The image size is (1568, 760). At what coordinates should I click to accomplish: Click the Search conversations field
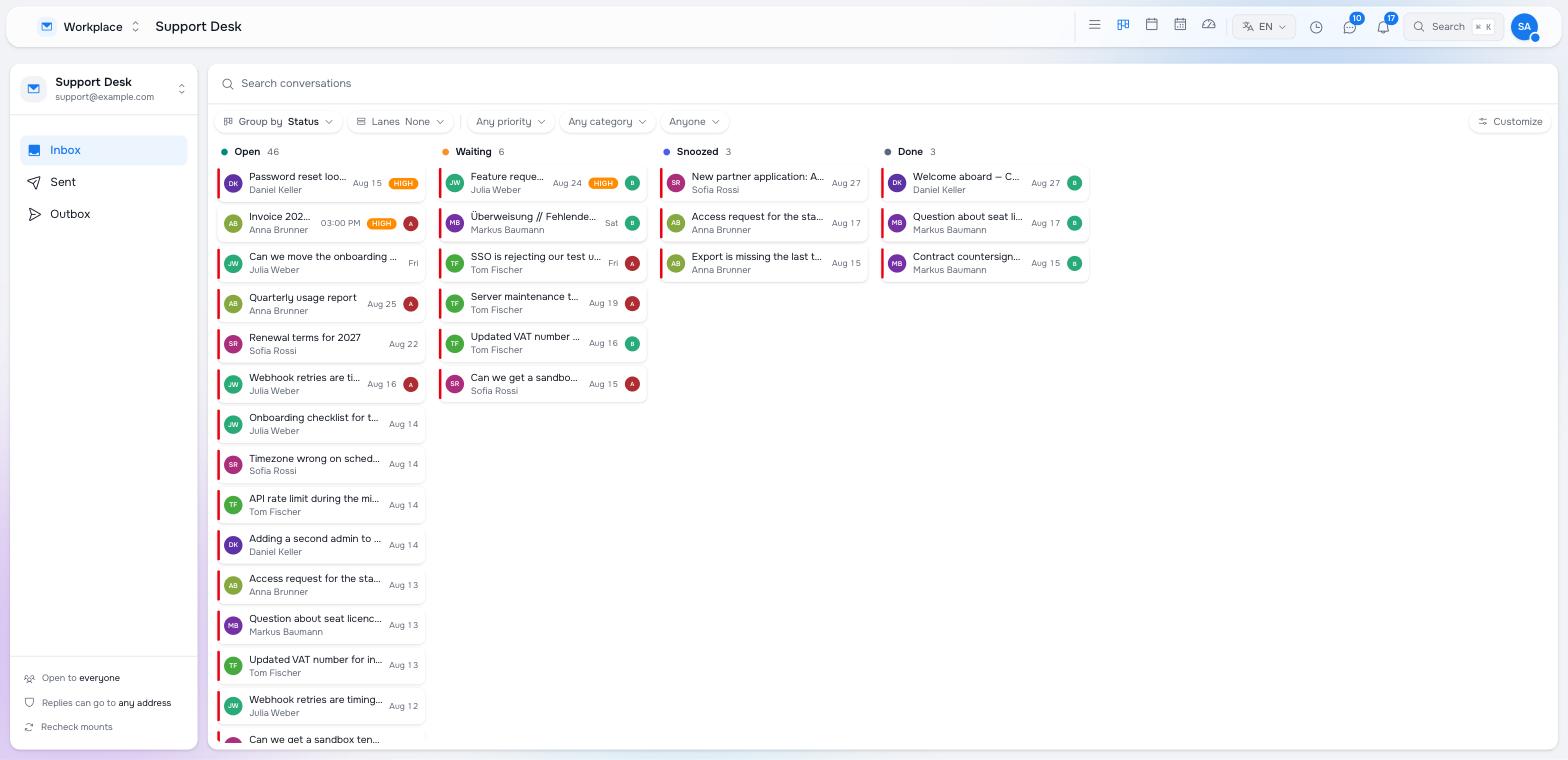pyautogui.click(x=883, y=84)
